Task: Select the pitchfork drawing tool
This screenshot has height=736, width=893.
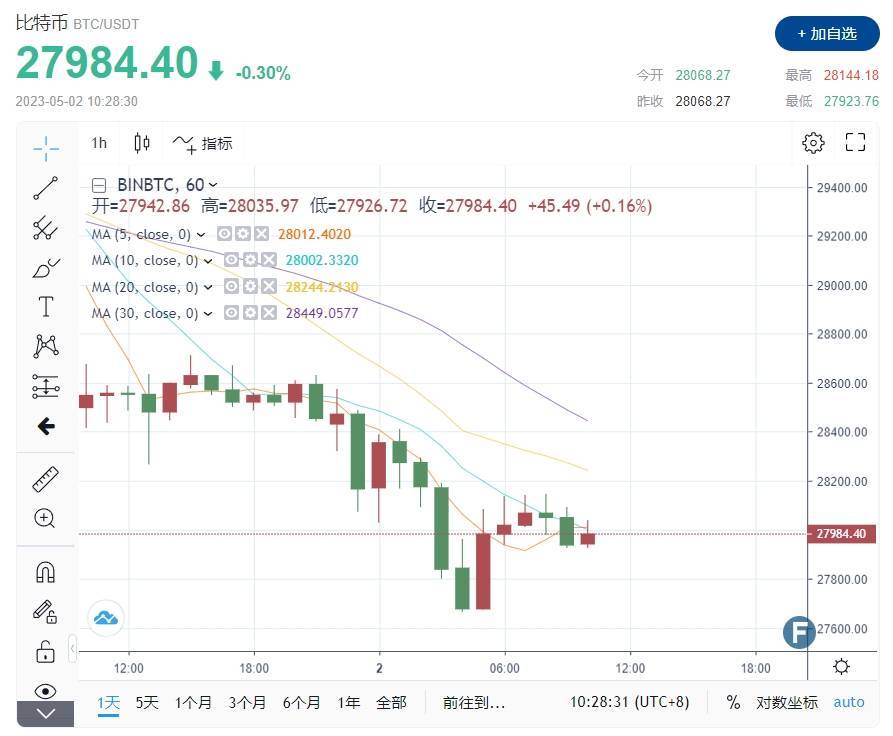Action: (x=46, y=228)
